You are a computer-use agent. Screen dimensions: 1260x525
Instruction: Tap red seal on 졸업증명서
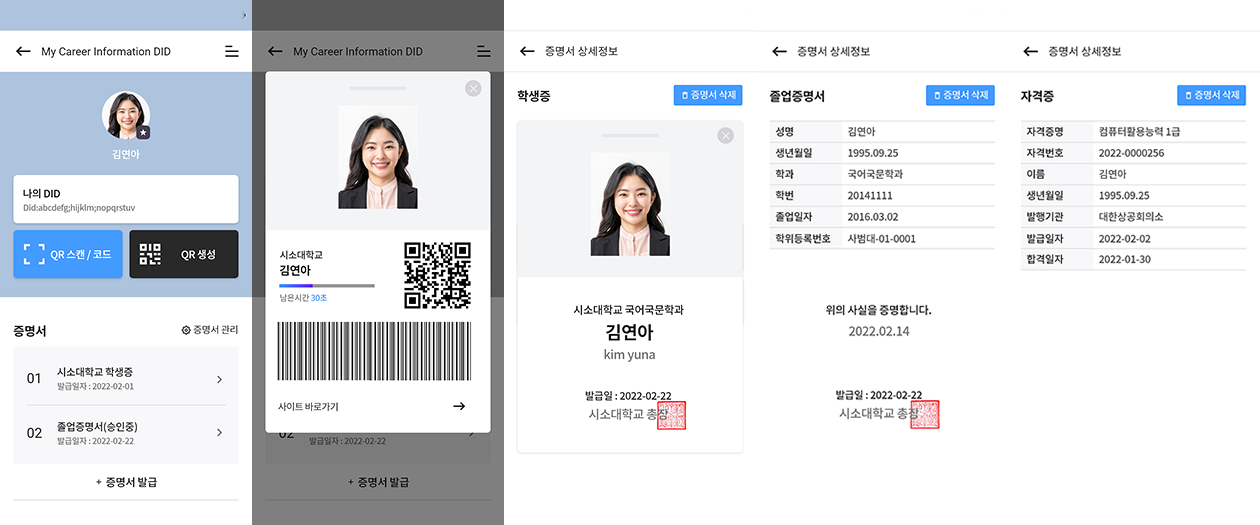click(x=924, y=415)
